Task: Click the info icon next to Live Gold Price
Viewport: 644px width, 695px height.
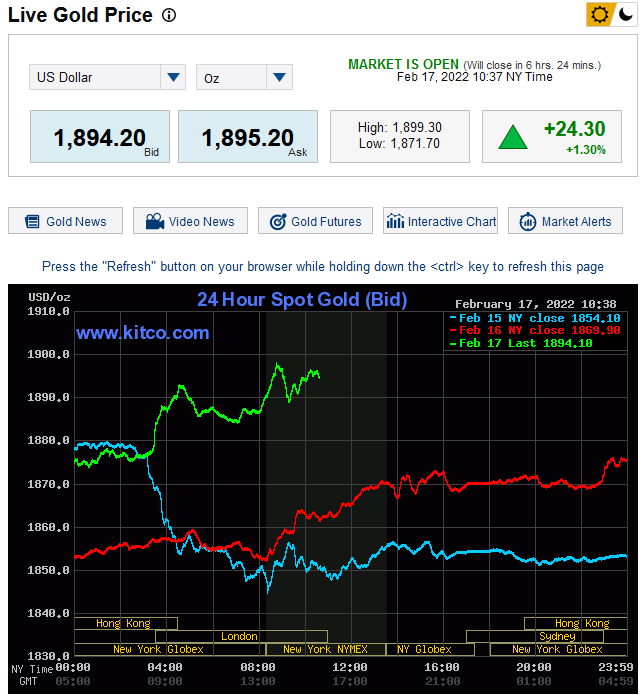Action: click(x=169, y=16)
